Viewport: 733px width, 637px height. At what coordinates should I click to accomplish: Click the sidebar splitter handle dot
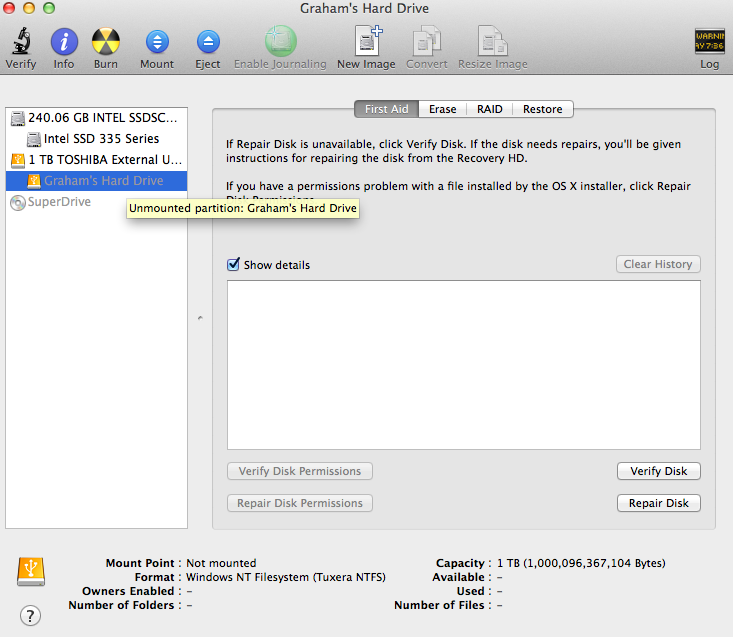pos(200,318)
